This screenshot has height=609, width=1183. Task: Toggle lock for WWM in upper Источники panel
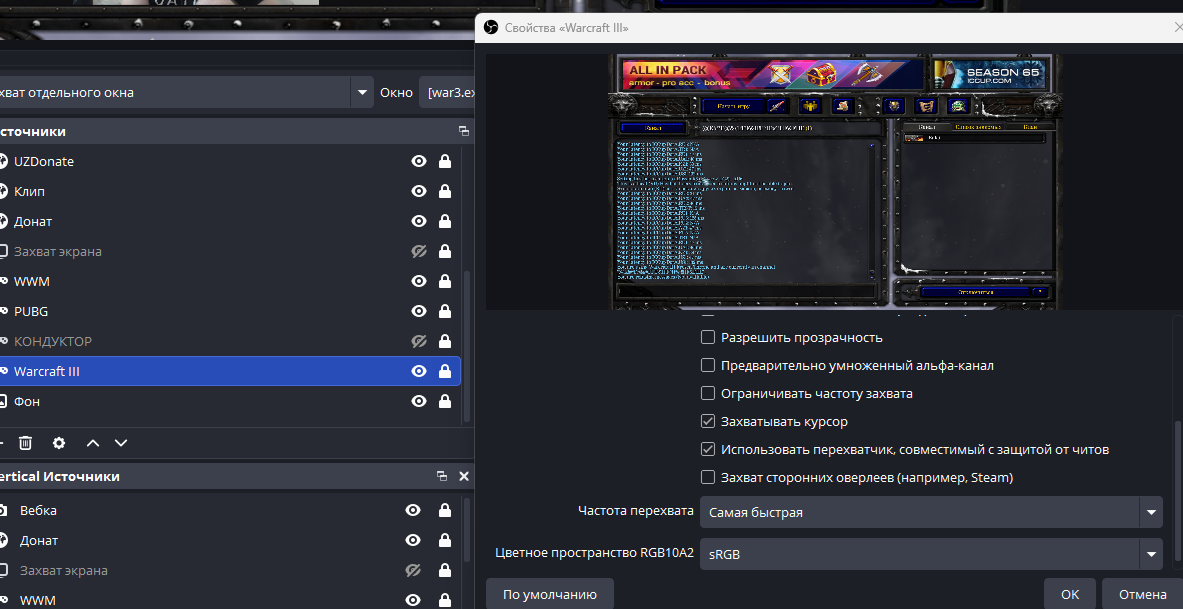pos(445,281)
